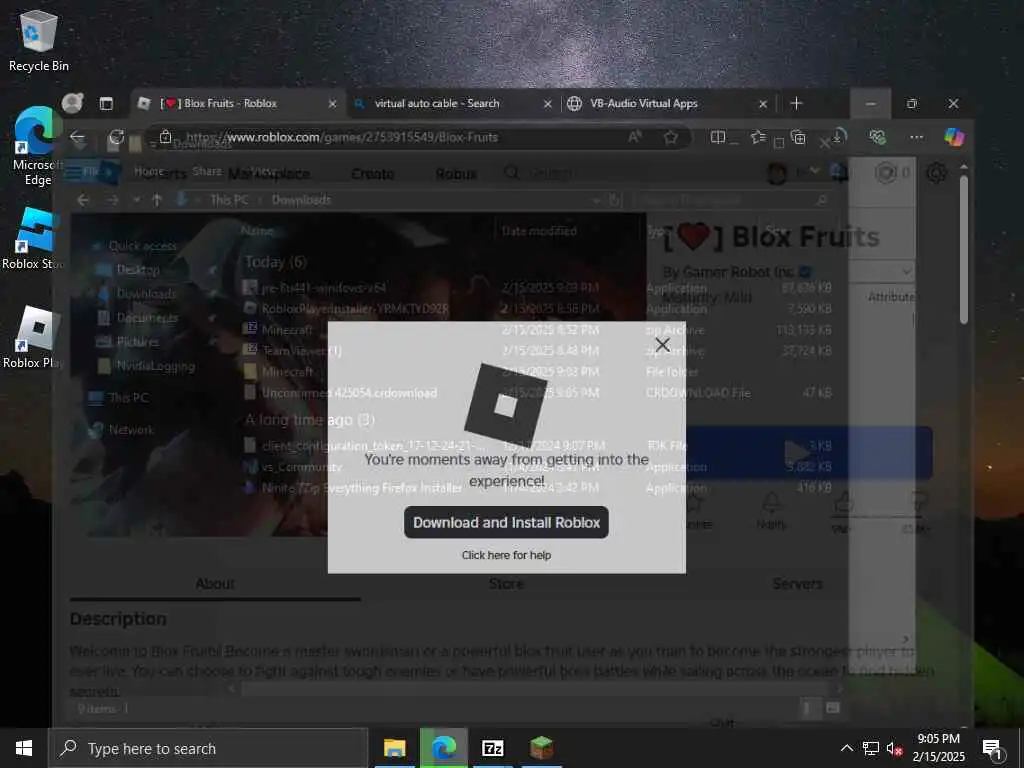1024x768 pixels.
Task: Sort by Date modified column
Action: 539,231
